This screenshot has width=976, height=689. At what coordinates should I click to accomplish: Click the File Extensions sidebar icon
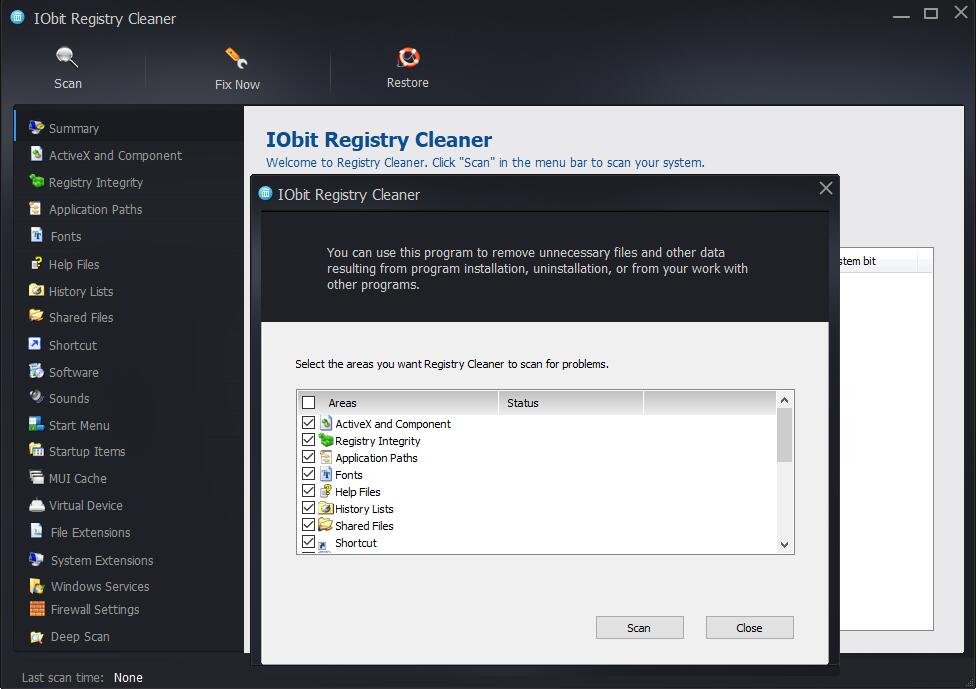(37, 531)
